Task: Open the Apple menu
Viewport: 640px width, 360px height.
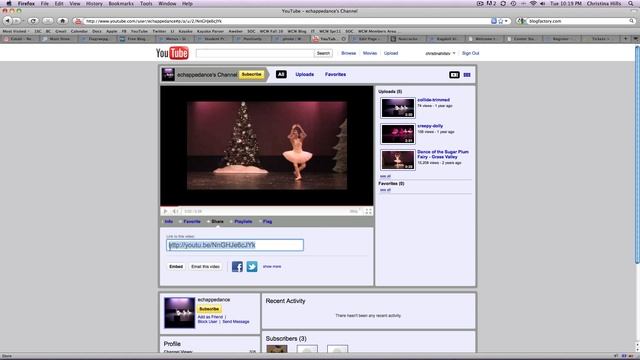Action: point(9,3)
